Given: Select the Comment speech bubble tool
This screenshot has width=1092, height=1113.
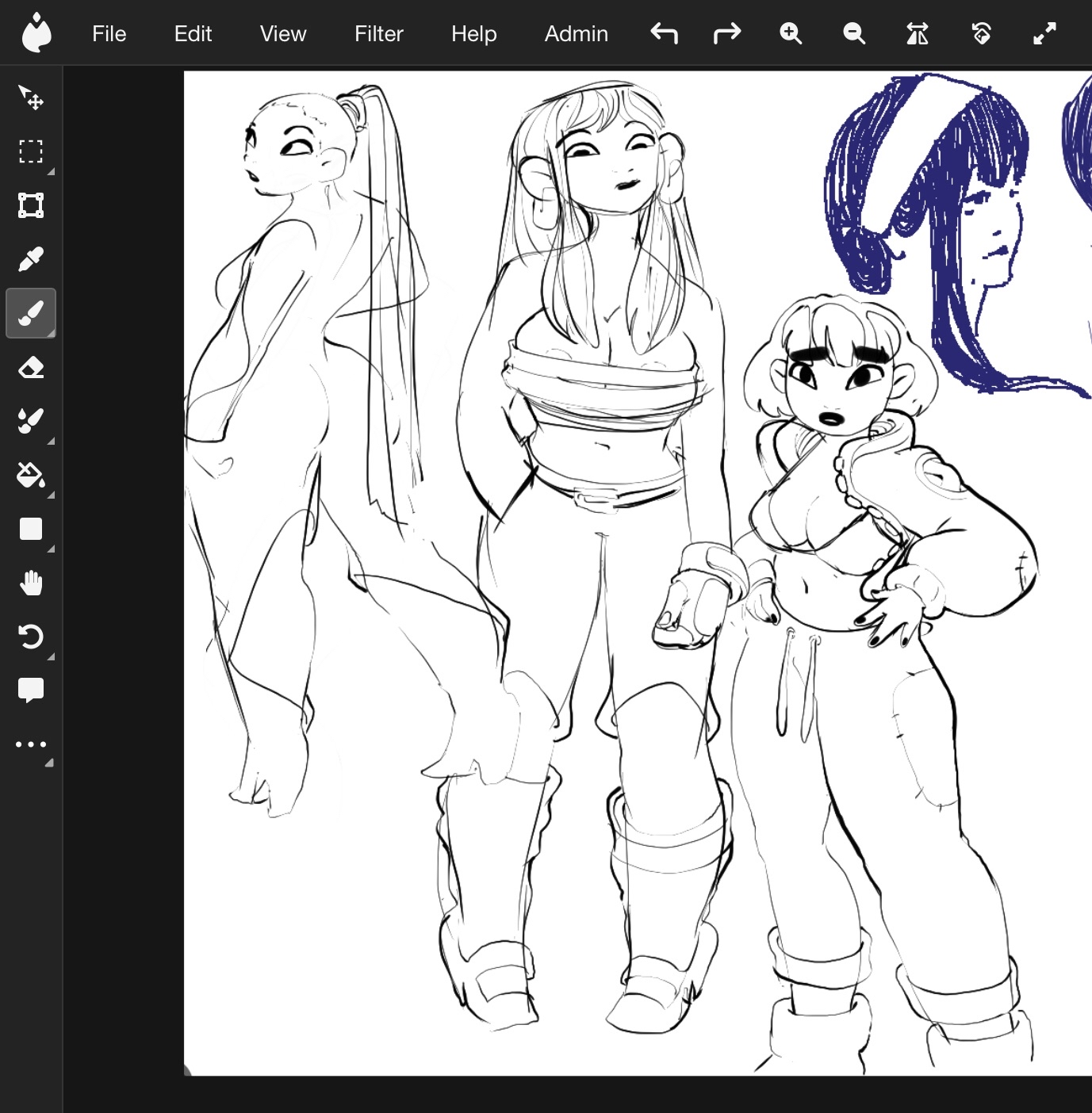Looking at the screenshot, I should (x=31, y=690).
